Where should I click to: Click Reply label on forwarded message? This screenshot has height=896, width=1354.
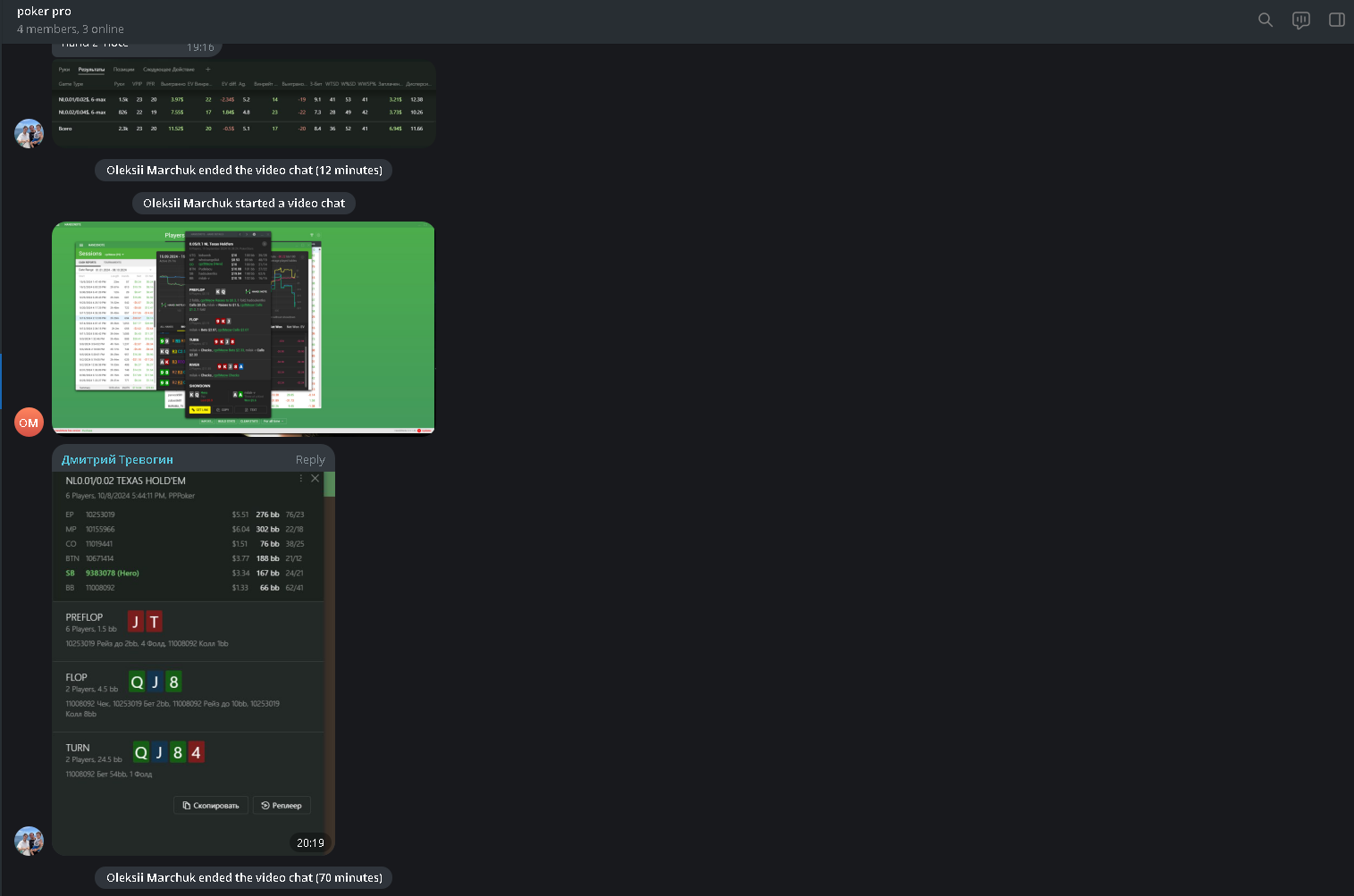pos(310,460)
